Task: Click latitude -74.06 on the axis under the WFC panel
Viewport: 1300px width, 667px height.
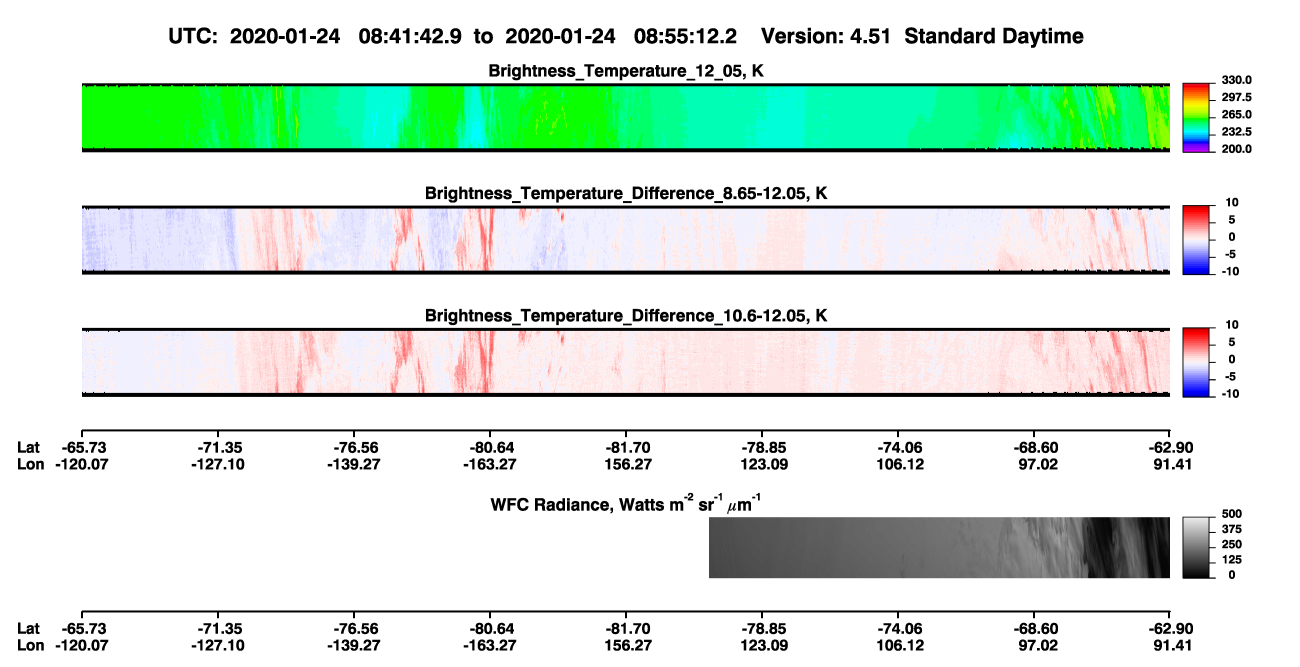Action: pyautogui.click(x=899, y=628)
